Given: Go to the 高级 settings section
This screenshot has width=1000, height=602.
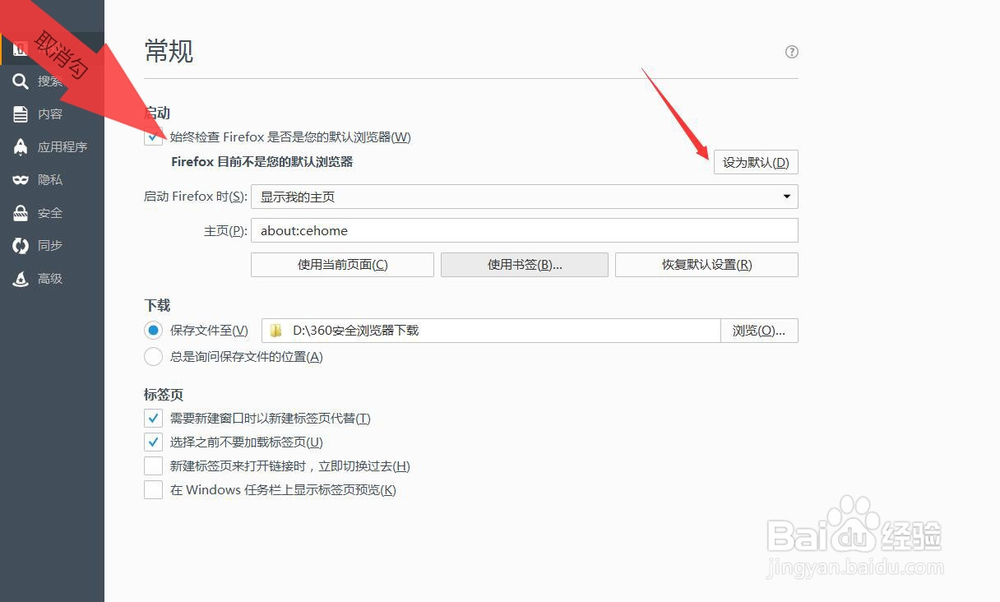Looking at the screenshot, I should tap(50, 279).
